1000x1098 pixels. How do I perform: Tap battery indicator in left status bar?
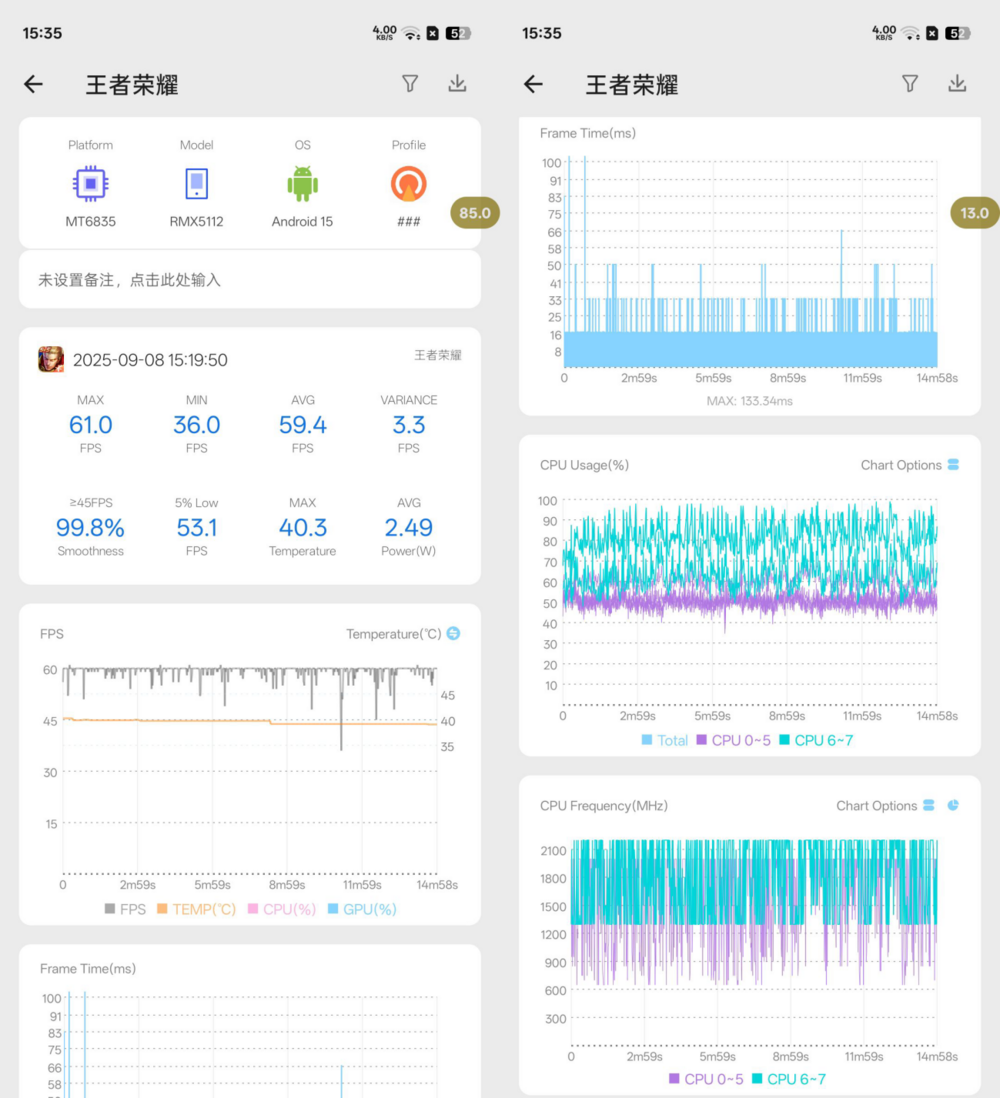(x=458, y=33)
